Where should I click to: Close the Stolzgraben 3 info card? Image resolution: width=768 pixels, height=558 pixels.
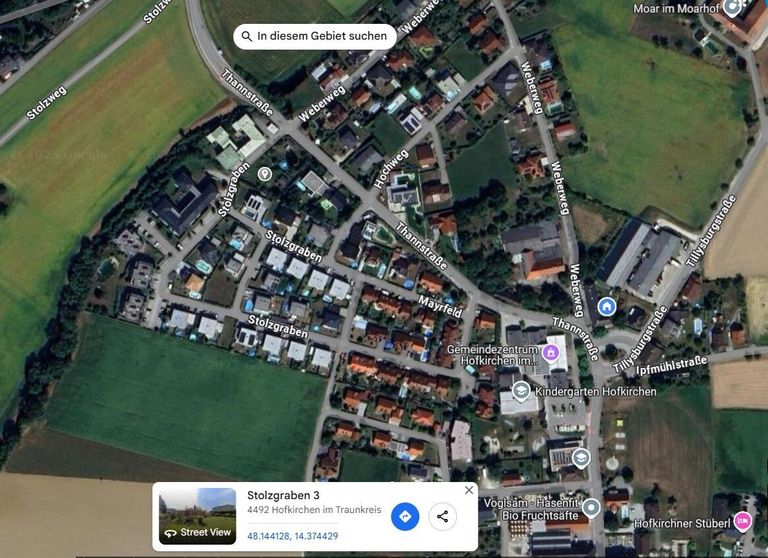pyautogui.click(x=469, y=490)
